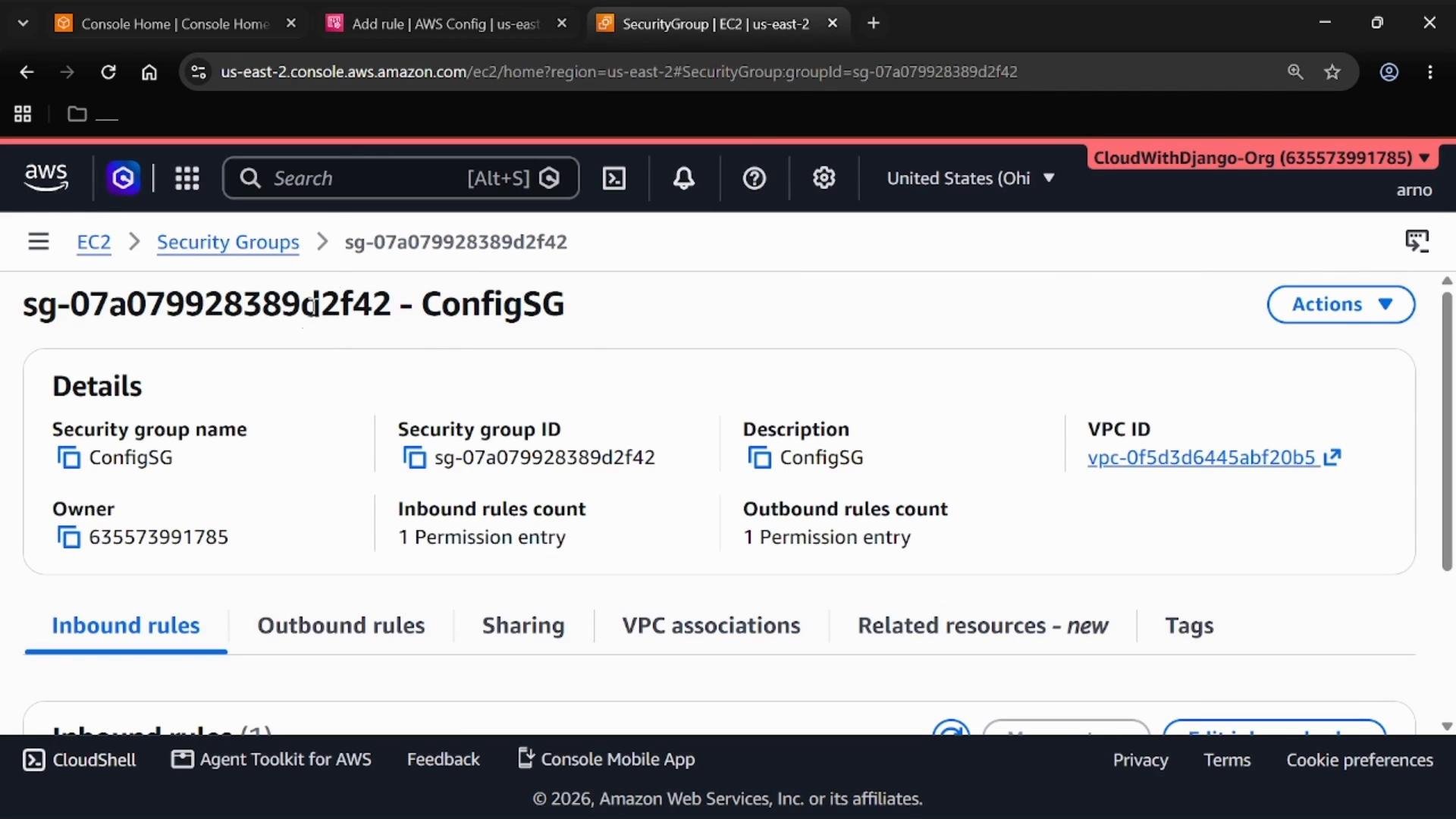Click the page vertical scrollbar thumb
Image resolution: width=1456 pixels, height=819 pixels.
(x=1447, y=431)
